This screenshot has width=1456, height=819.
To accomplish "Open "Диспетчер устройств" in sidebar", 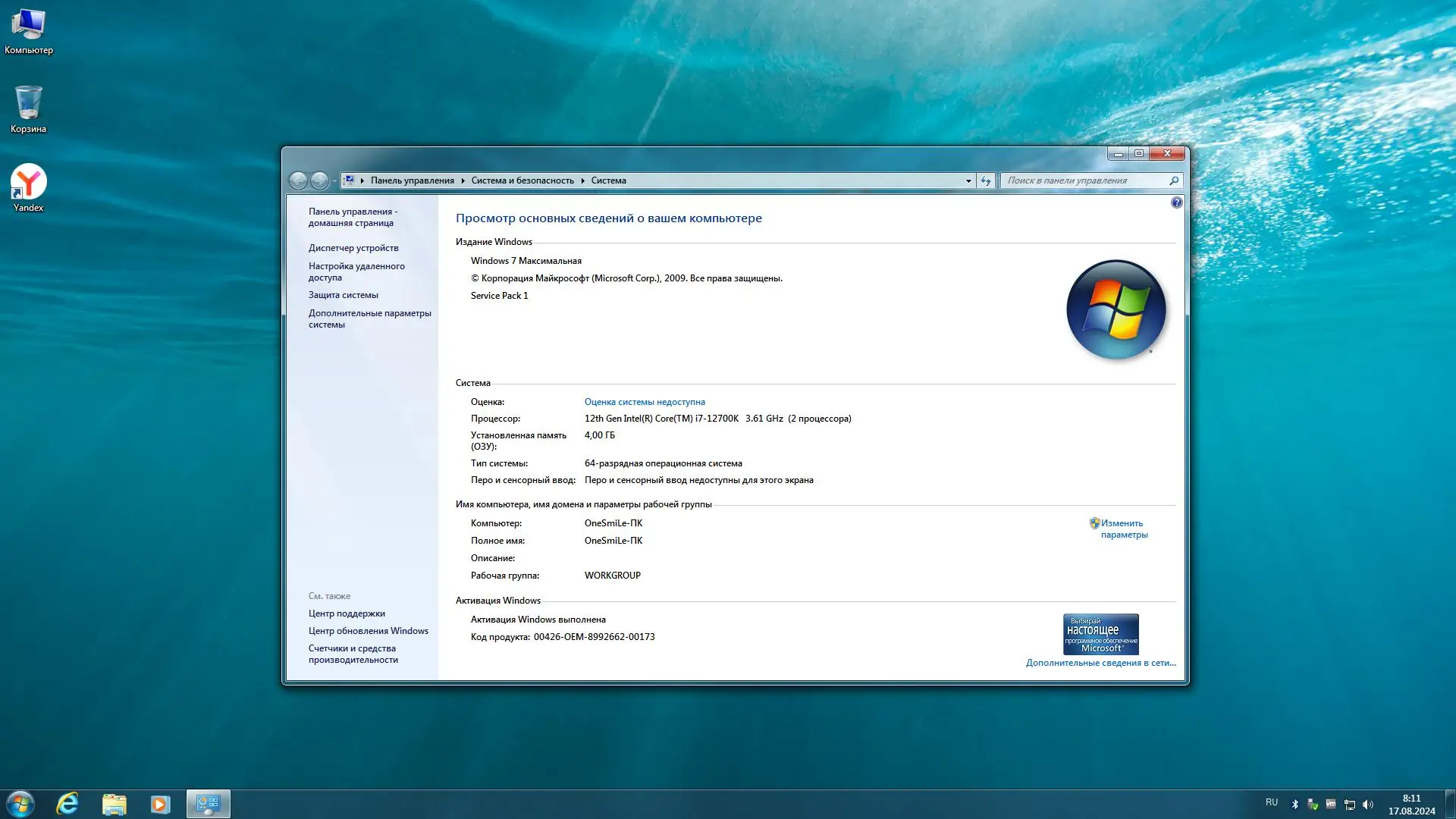I will [353, 248].
